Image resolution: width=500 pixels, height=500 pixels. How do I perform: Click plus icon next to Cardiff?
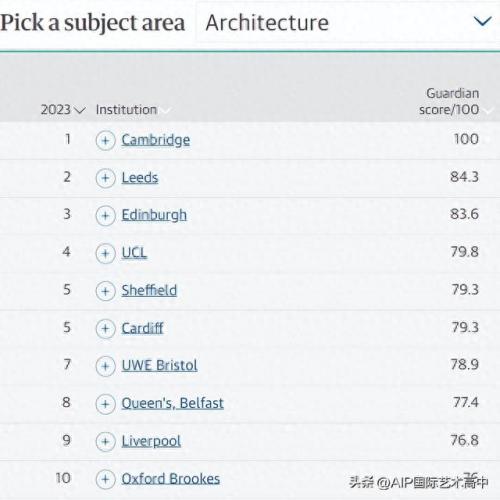click(105, 329)
